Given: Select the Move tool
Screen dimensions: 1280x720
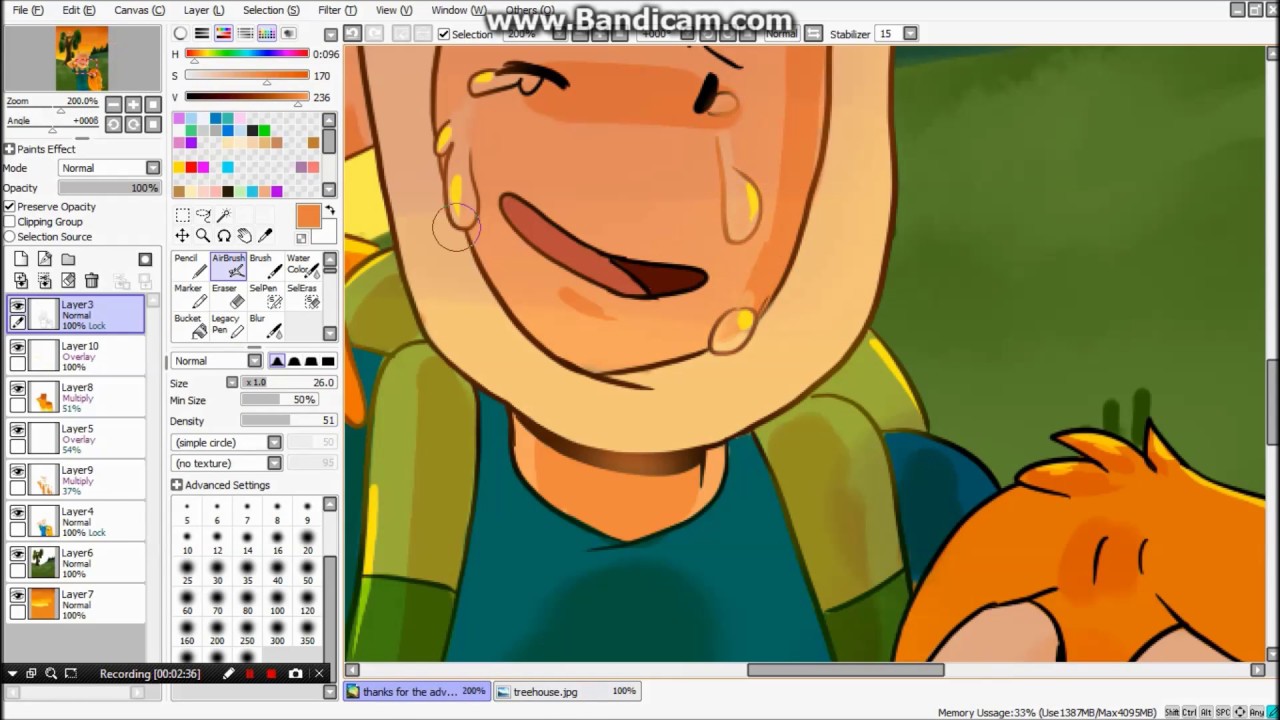Looking at the screenshot, I should point(182,236).
